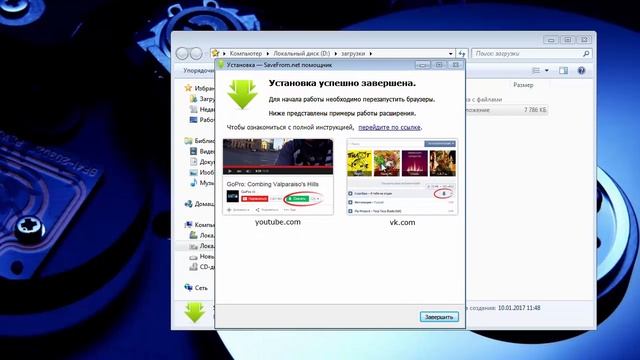640x360 pixels.
Task: Click the large green SaveFrom arrow logo
Action: point(242,94)
